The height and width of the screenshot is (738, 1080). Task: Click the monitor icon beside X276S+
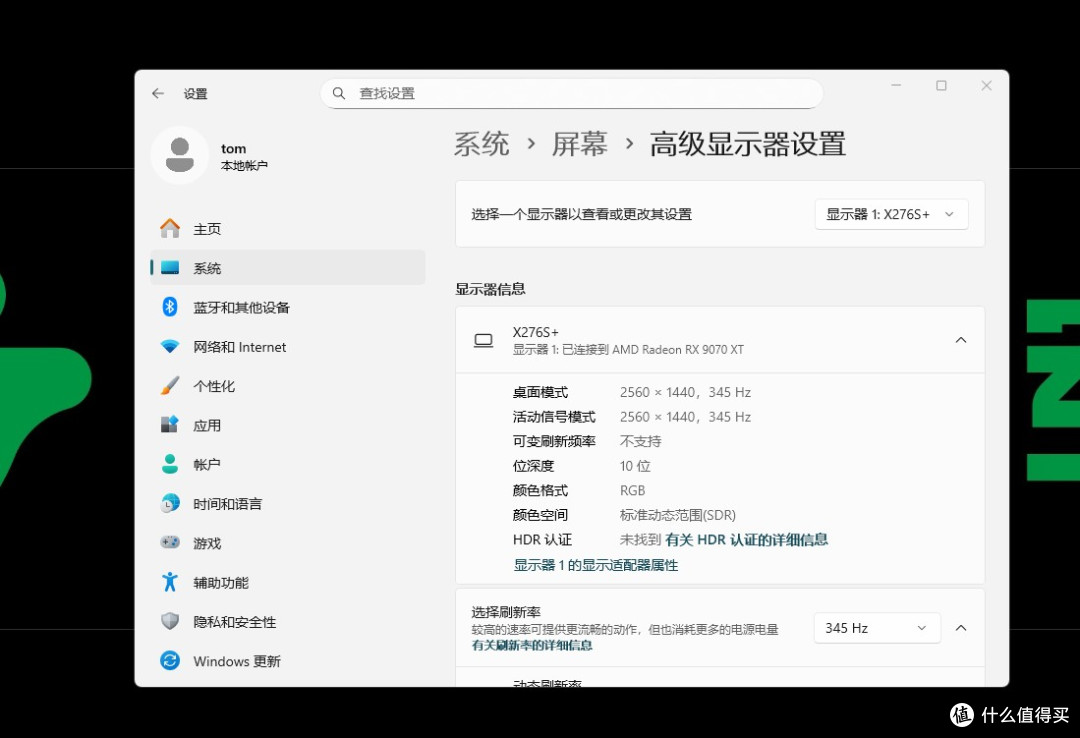(x=484, y=340)
